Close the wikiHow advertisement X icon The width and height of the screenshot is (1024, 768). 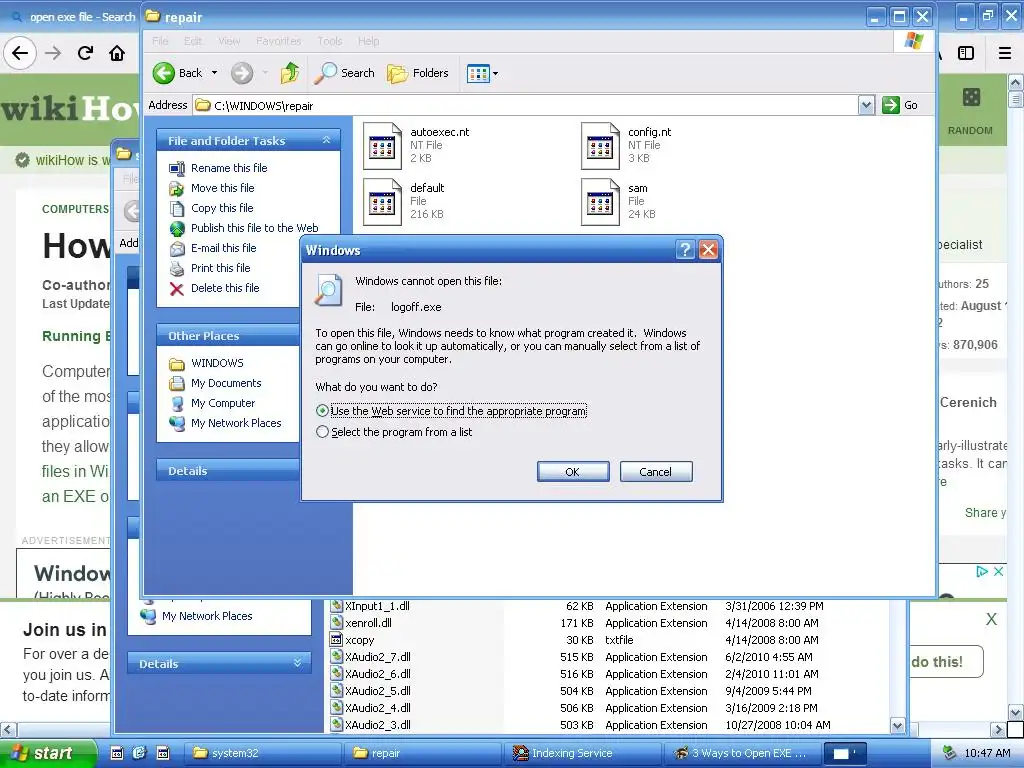999,571
